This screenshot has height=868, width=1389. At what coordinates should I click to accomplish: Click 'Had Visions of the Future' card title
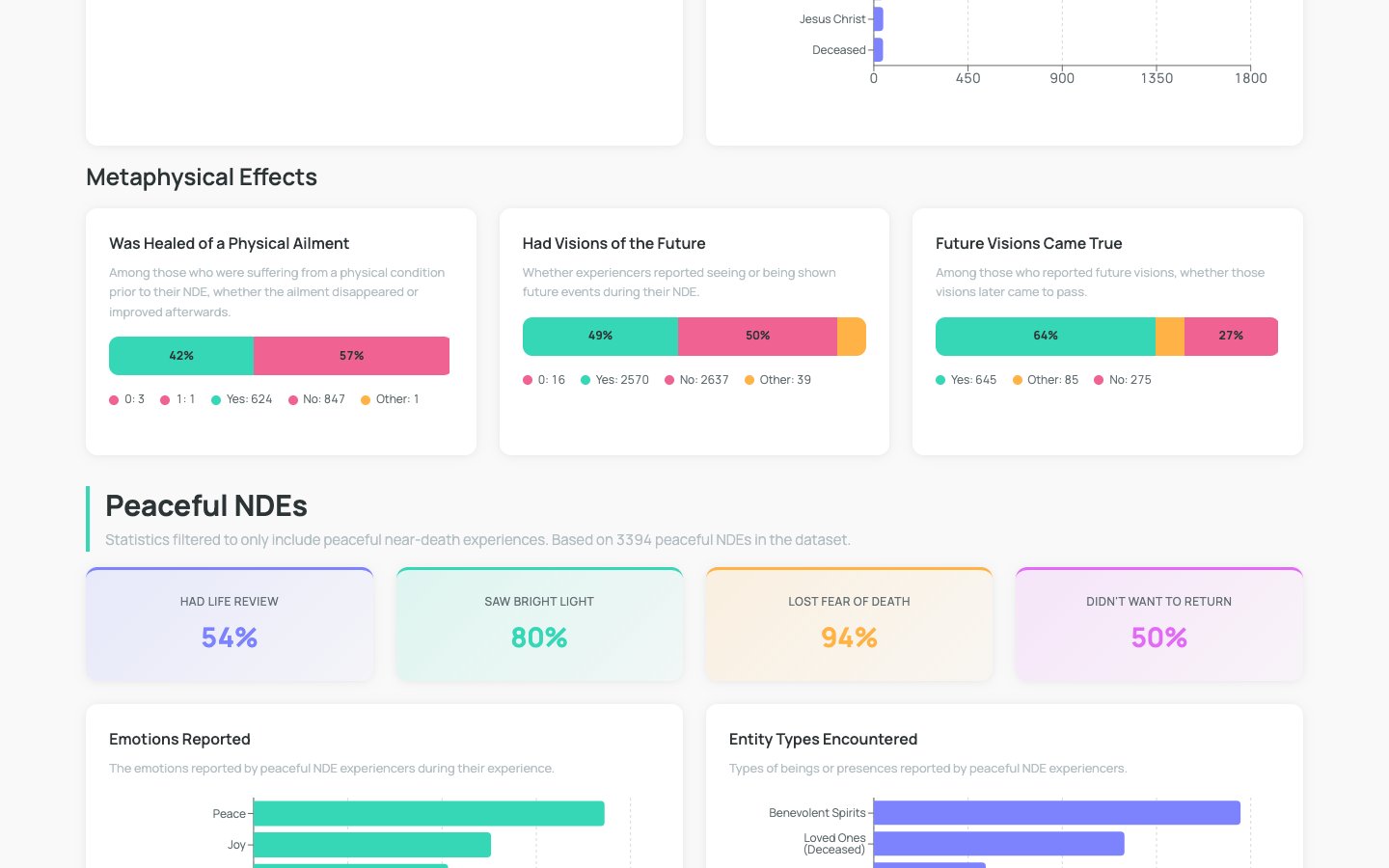(613, 244)
